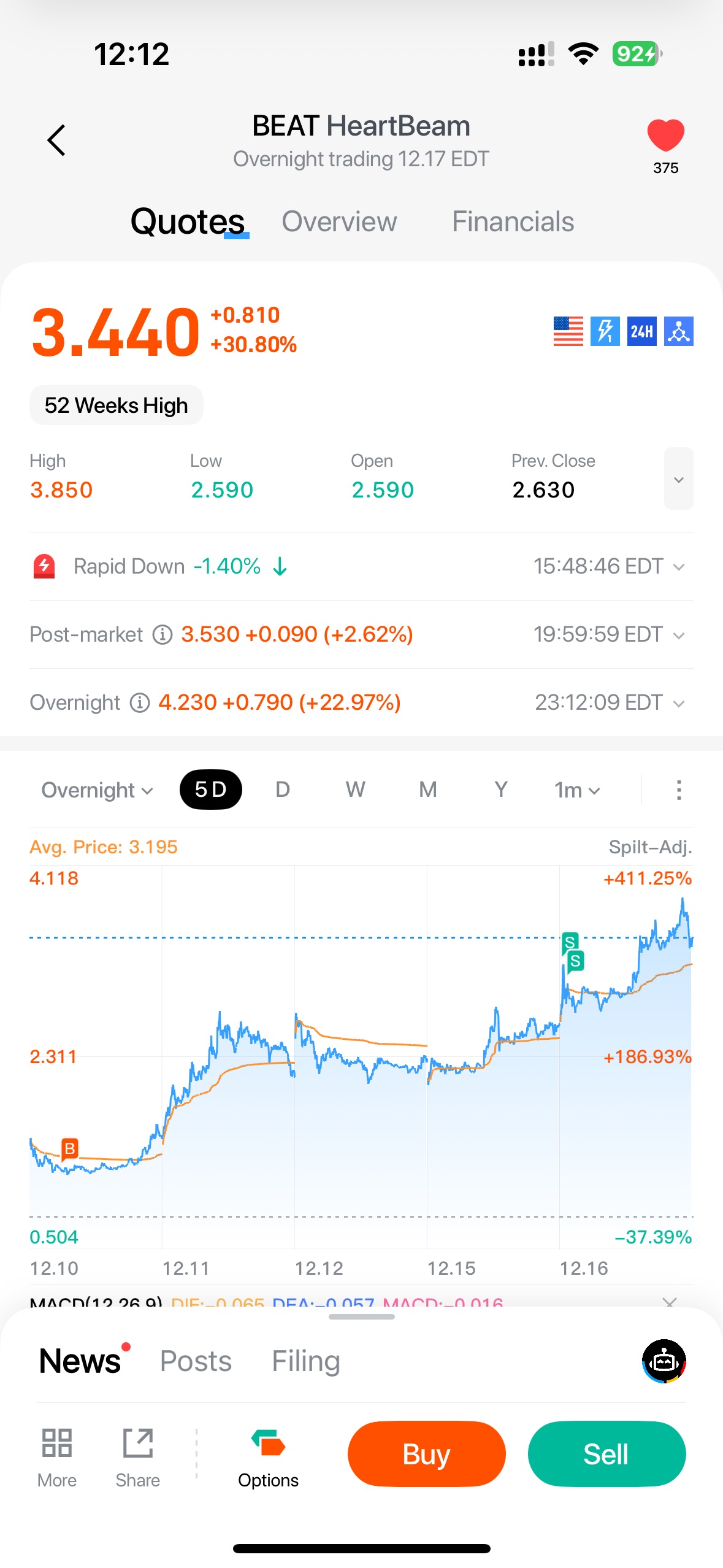Tap the lightning bolt badge icon
Image resolution: width=723 pixels, height=1568 pixels.
tap(605, 331)
